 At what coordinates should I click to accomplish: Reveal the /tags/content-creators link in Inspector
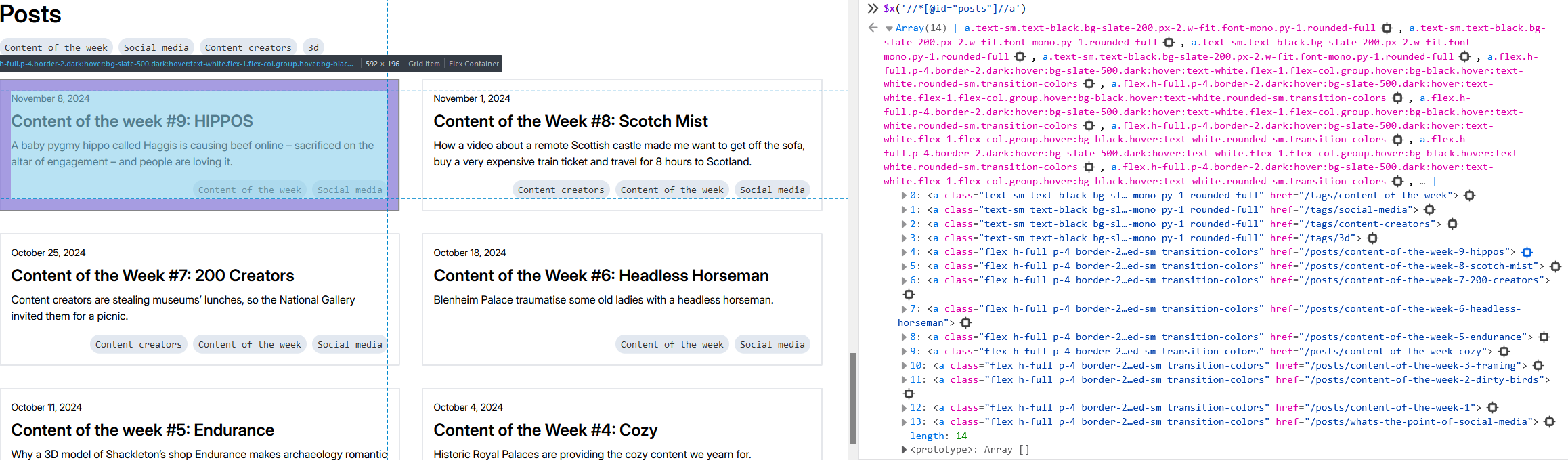click(x=1452, y=224)
